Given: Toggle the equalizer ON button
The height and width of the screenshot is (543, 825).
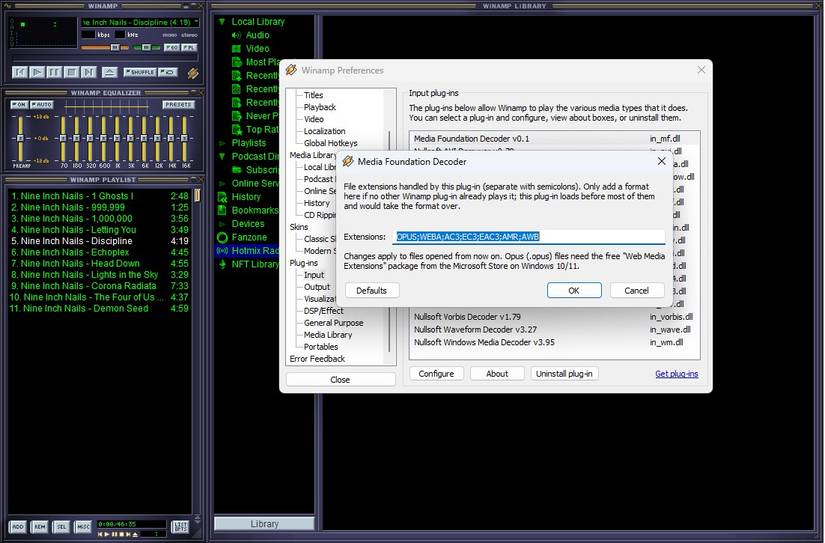Looking at the screenshot, I should [x=19, y=105].
